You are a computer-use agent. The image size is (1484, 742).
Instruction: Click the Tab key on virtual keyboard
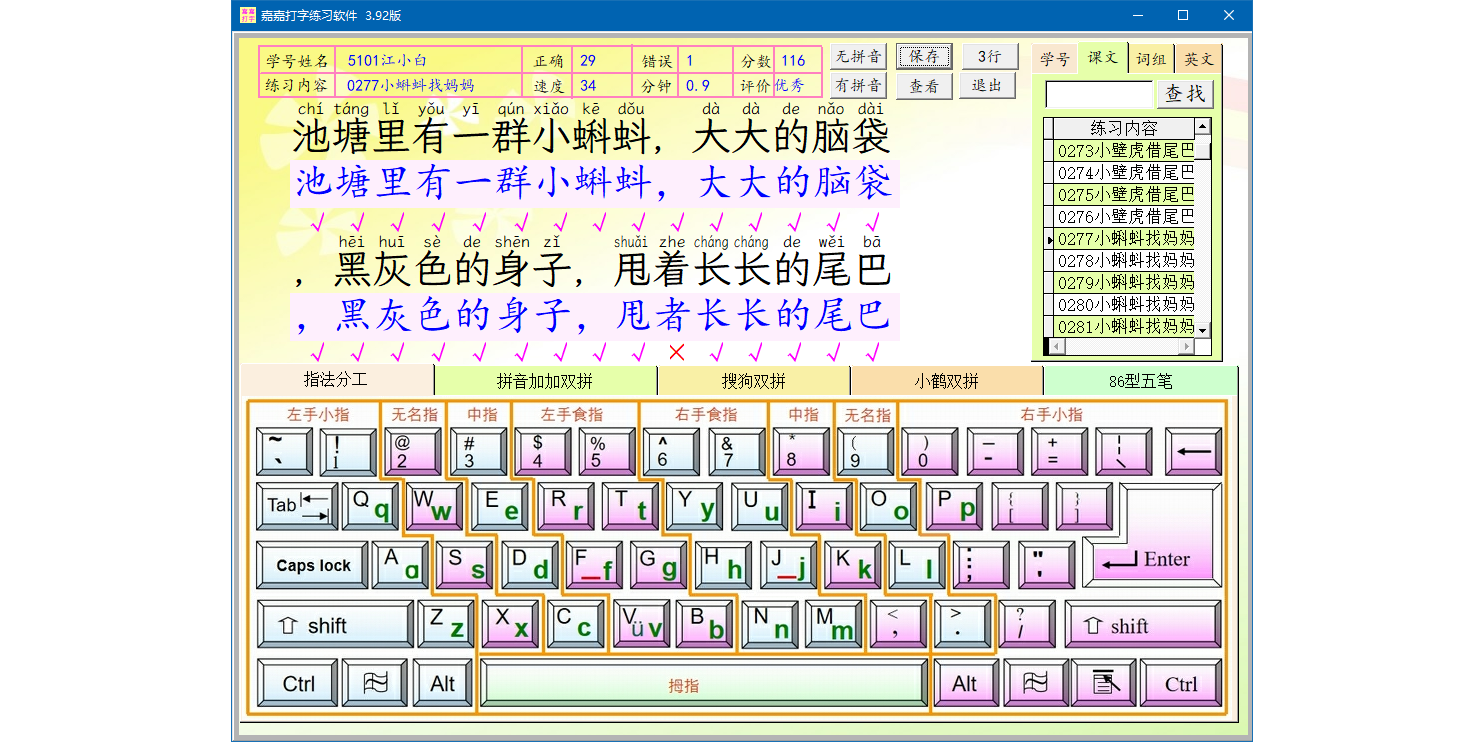coord(297,506)
